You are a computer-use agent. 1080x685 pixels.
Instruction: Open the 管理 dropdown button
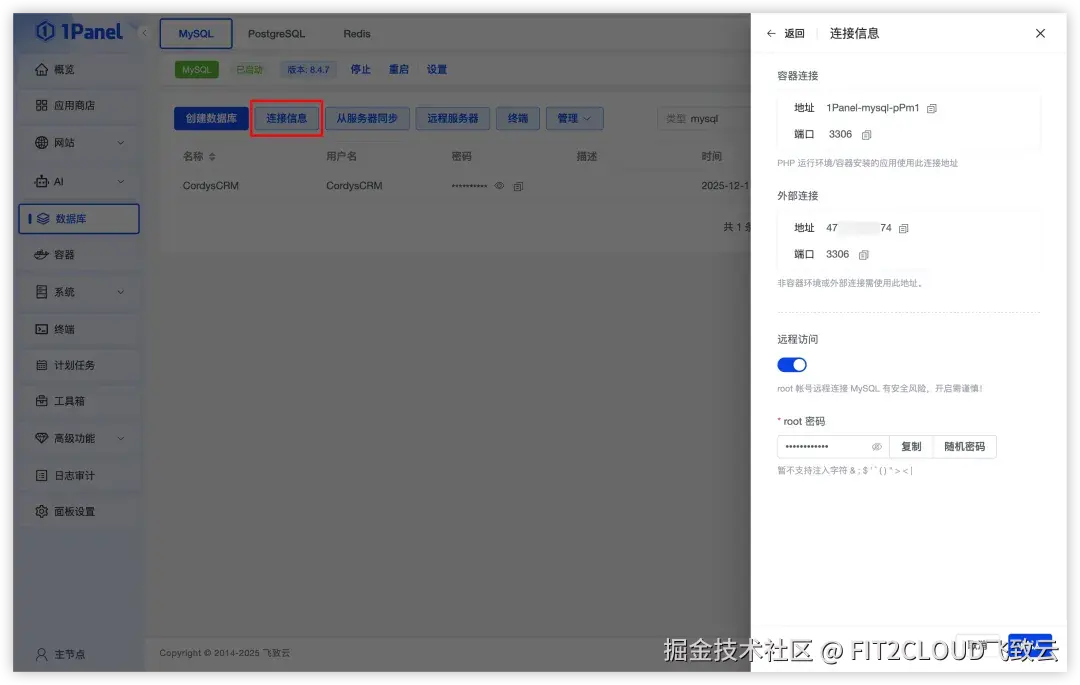(x=574, y=118)
